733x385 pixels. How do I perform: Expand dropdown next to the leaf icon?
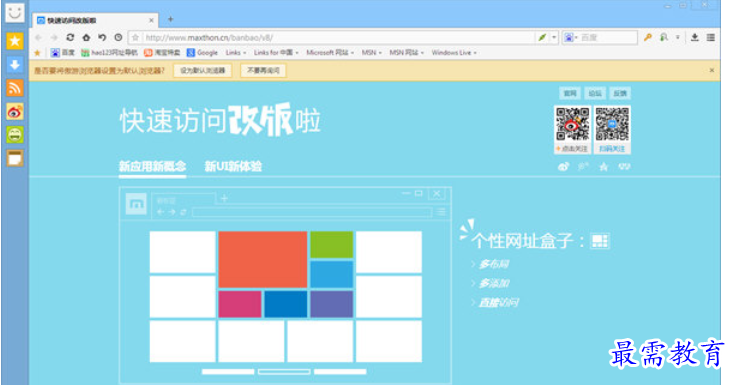point(554,37)
